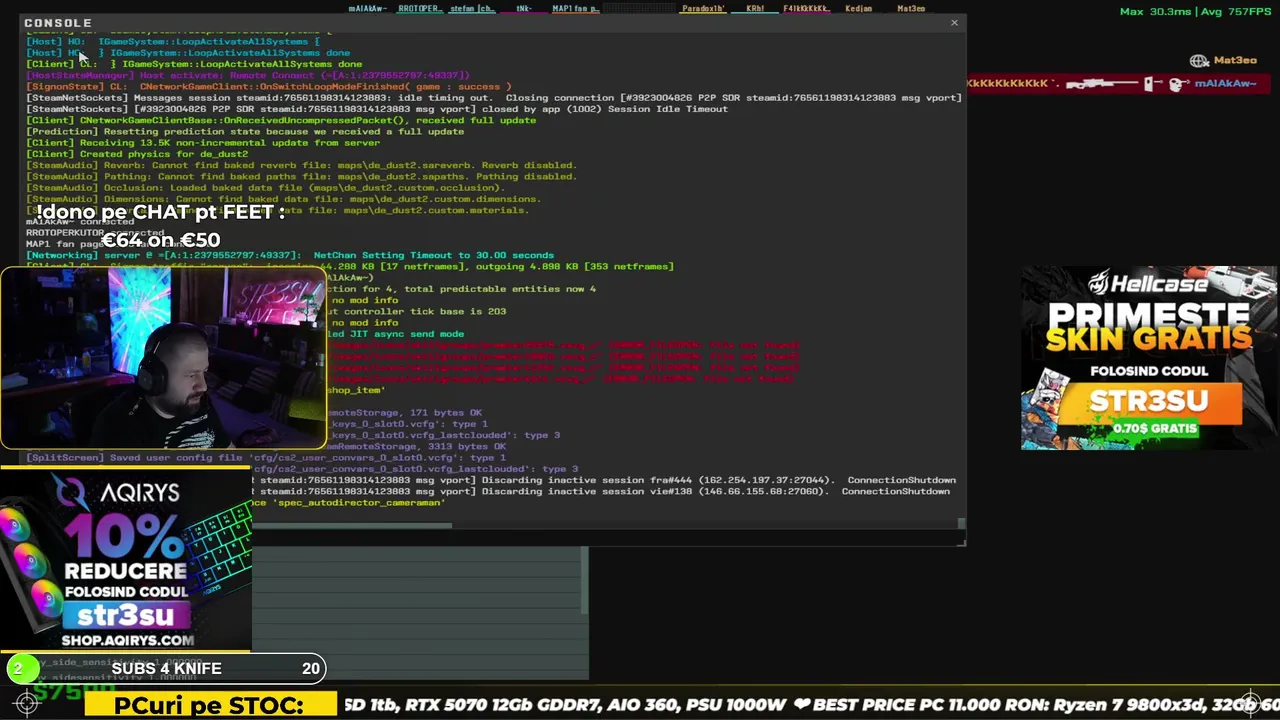
Task: Click the streamer webcam feed
Action: (x=163, y=358)
